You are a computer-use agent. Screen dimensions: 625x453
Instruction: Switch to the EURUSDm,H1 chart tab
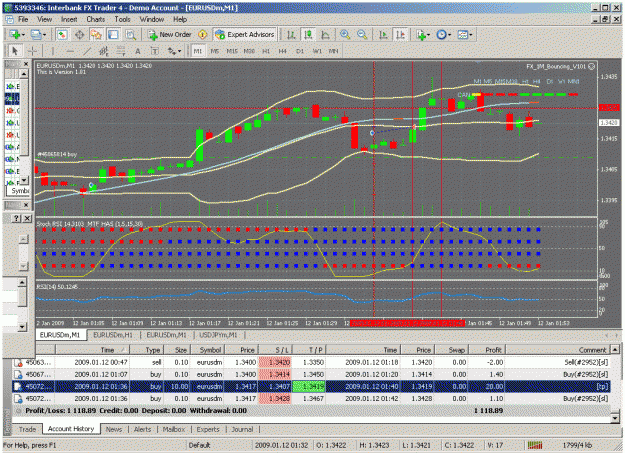tap(113, 335)
